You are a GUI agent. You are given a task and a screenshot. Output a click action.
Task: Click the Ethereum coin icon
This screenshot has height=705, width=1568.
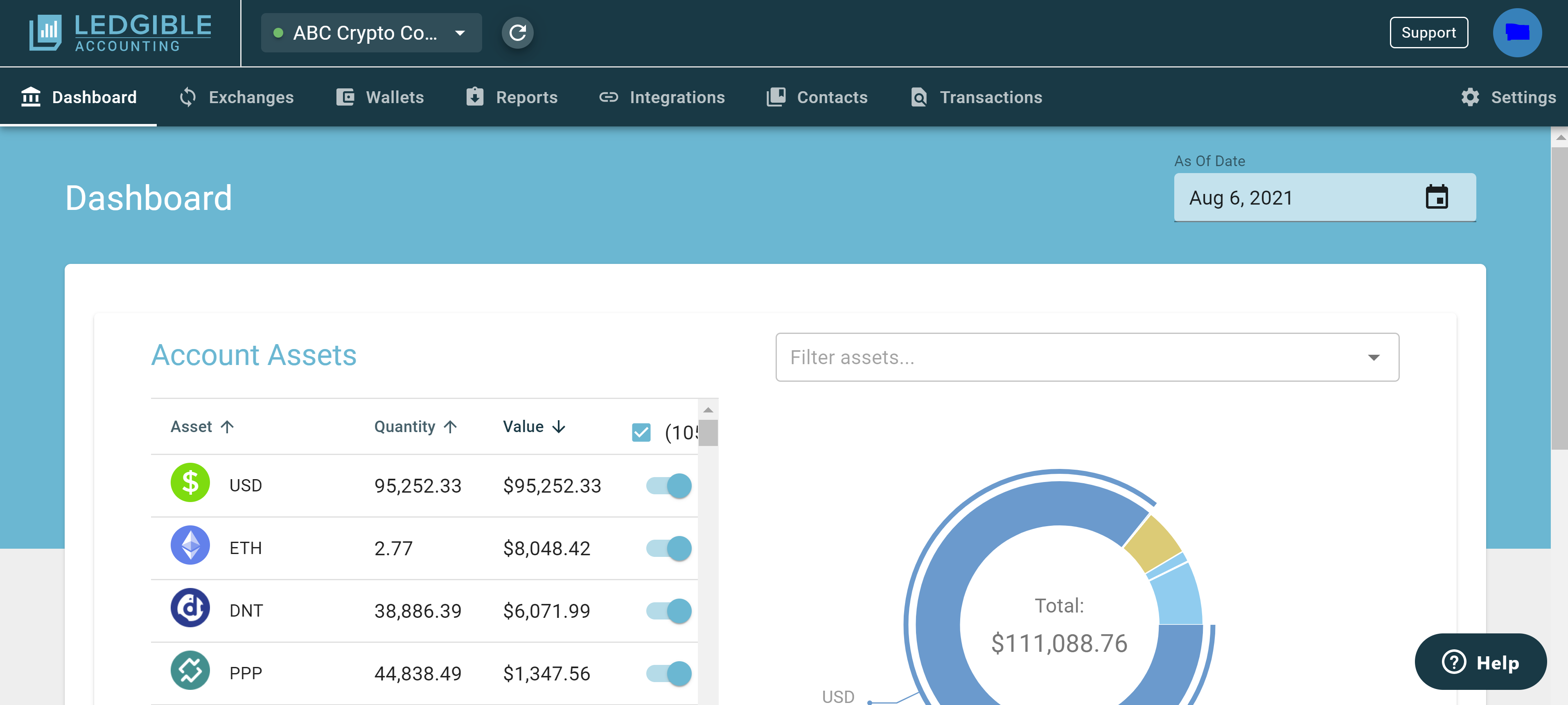coord(190,546)
